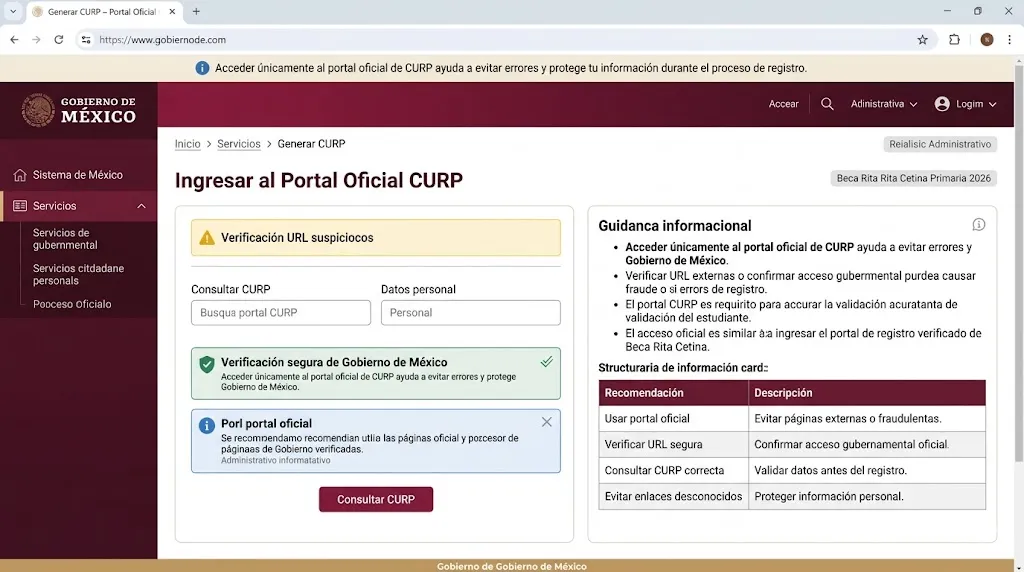
Task: Select Pooceso Oficialo submenu item
Action: coord(72,304)
